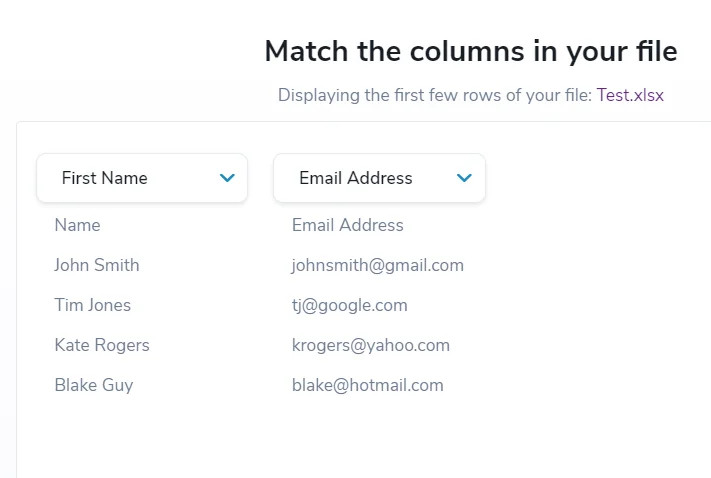
Task: Open the Email Address column mapping dropdown
Action: 379,178
